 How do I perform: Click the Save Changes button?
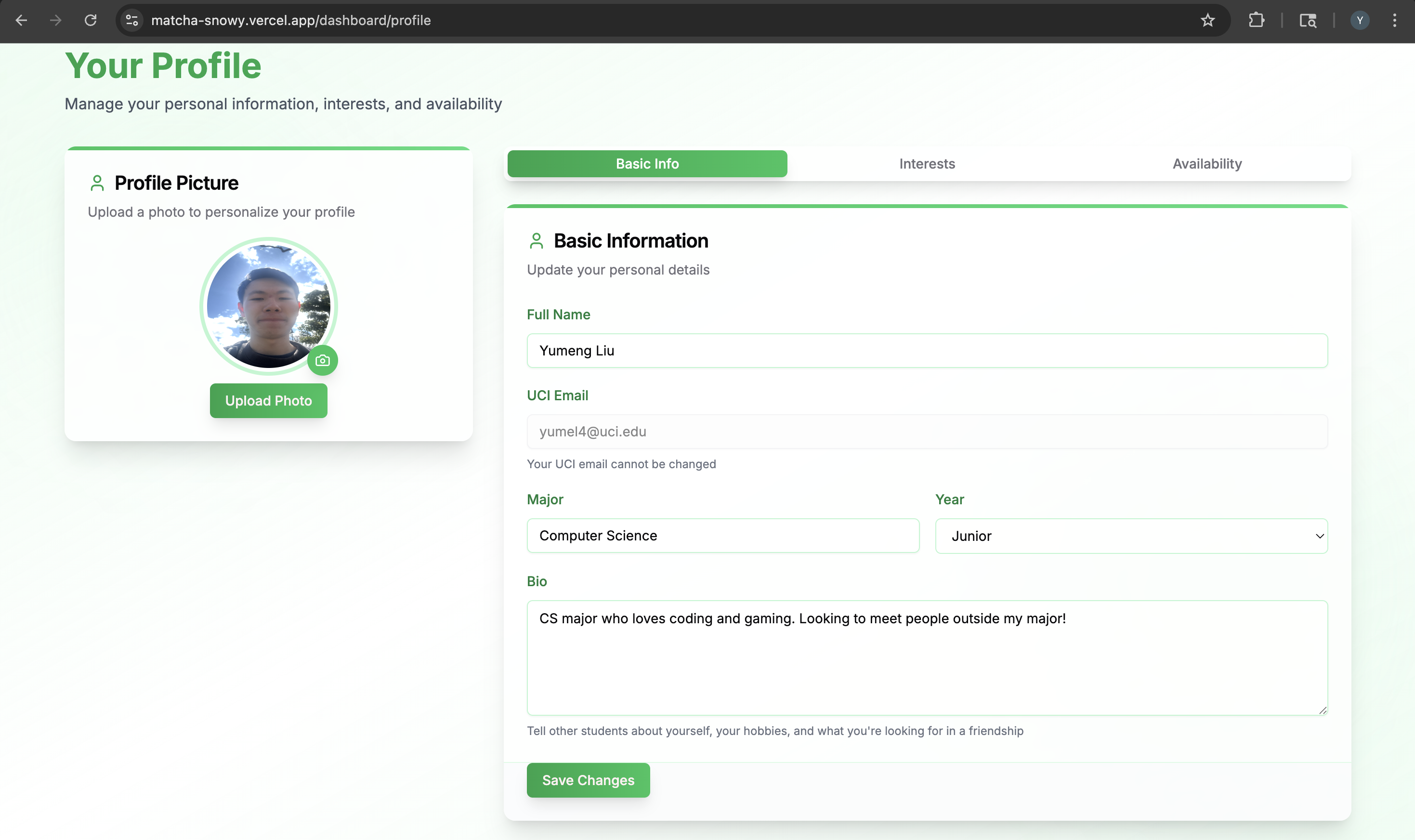(588, 780)
